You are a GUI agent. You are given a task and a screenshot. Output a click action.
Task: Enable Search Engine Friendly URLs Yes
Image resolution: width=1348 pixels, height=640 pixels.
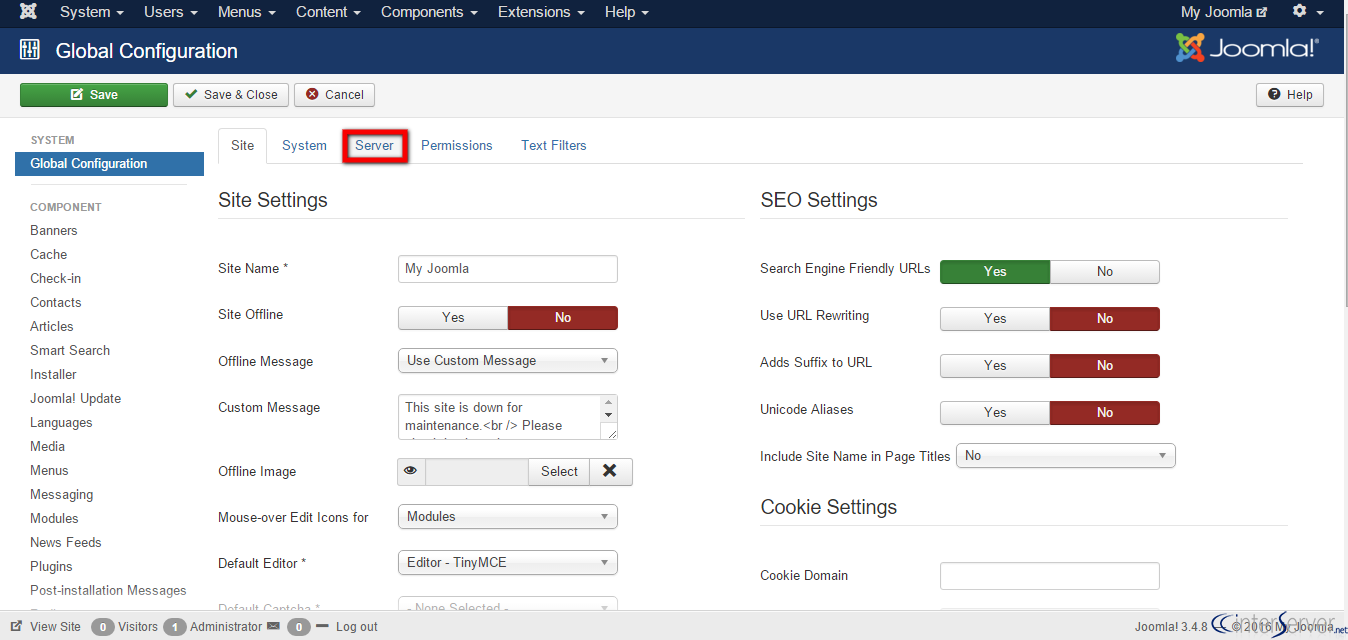pos(995,272)
